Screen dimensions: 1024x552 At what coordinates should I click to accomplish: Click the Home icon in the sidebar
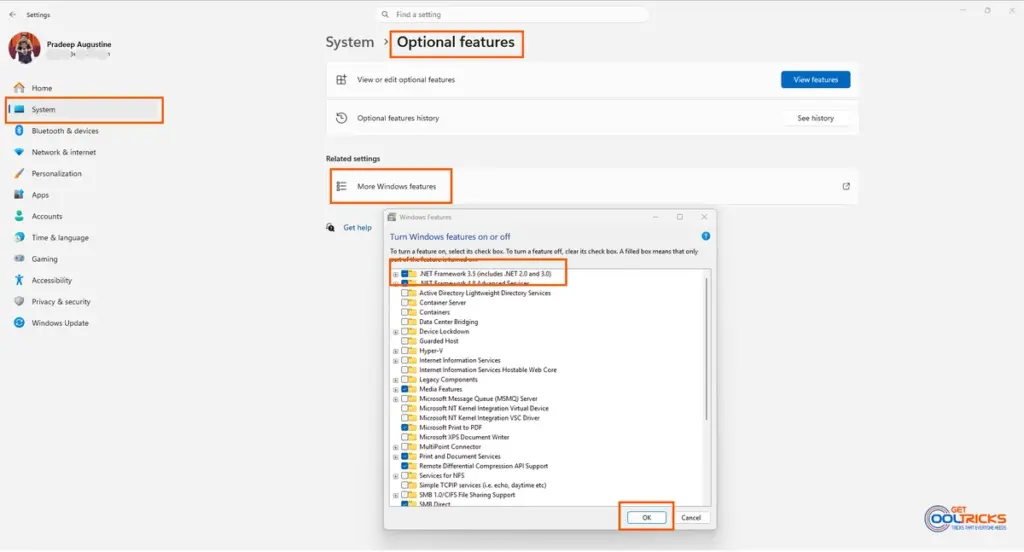[19, 88]
